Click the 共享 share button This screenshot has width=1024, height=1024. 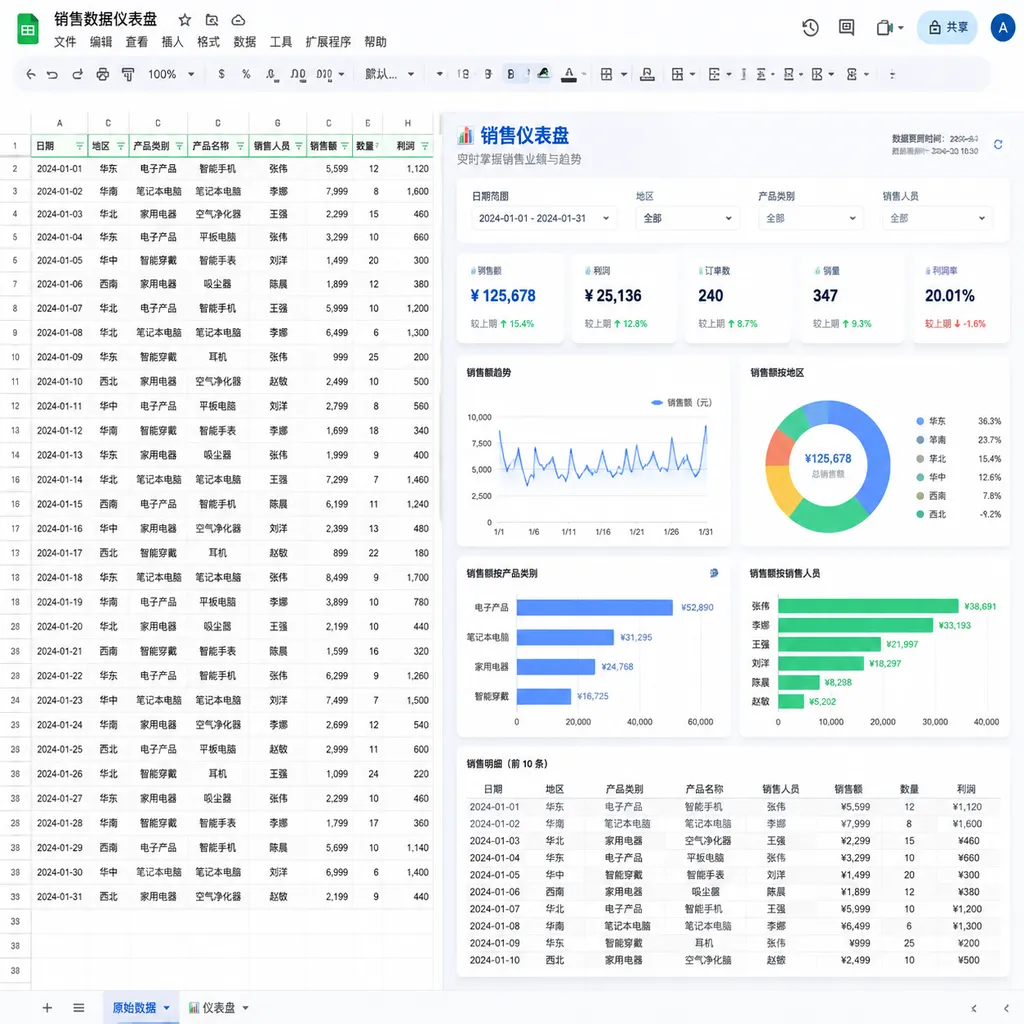[947, 27]
